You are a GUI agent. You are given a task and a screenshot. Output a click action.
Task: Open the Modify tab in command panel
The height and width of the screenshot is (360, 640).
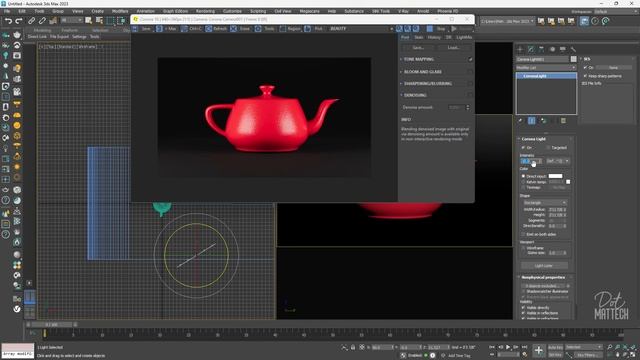point(531,49)
